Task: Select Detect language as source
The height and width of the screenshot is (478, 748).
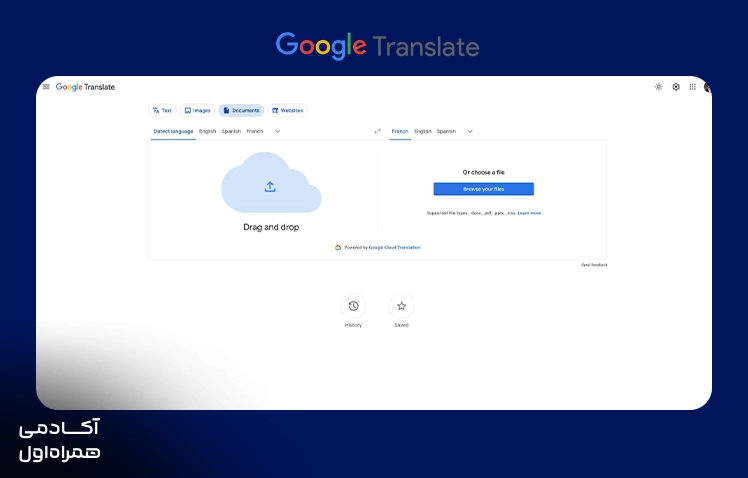Action: point(173,131)
